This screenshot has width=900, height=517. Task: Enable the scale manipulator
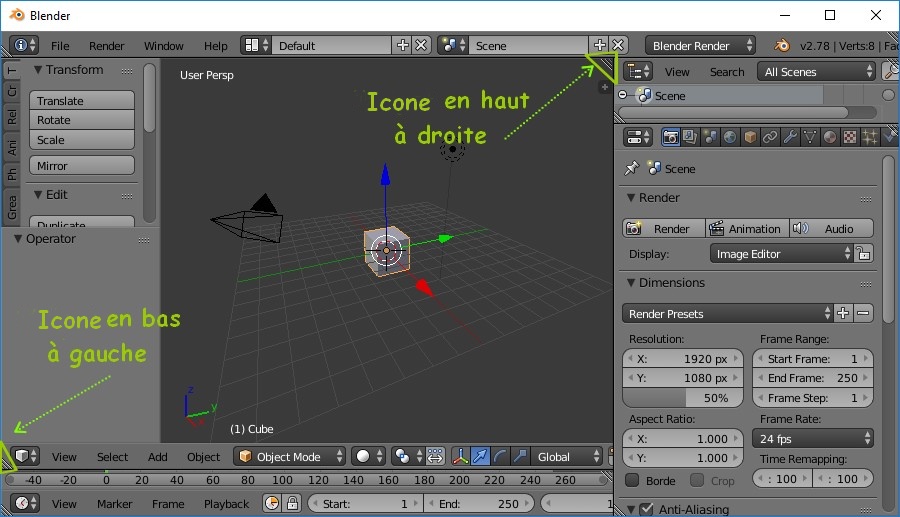click(520, 456)
